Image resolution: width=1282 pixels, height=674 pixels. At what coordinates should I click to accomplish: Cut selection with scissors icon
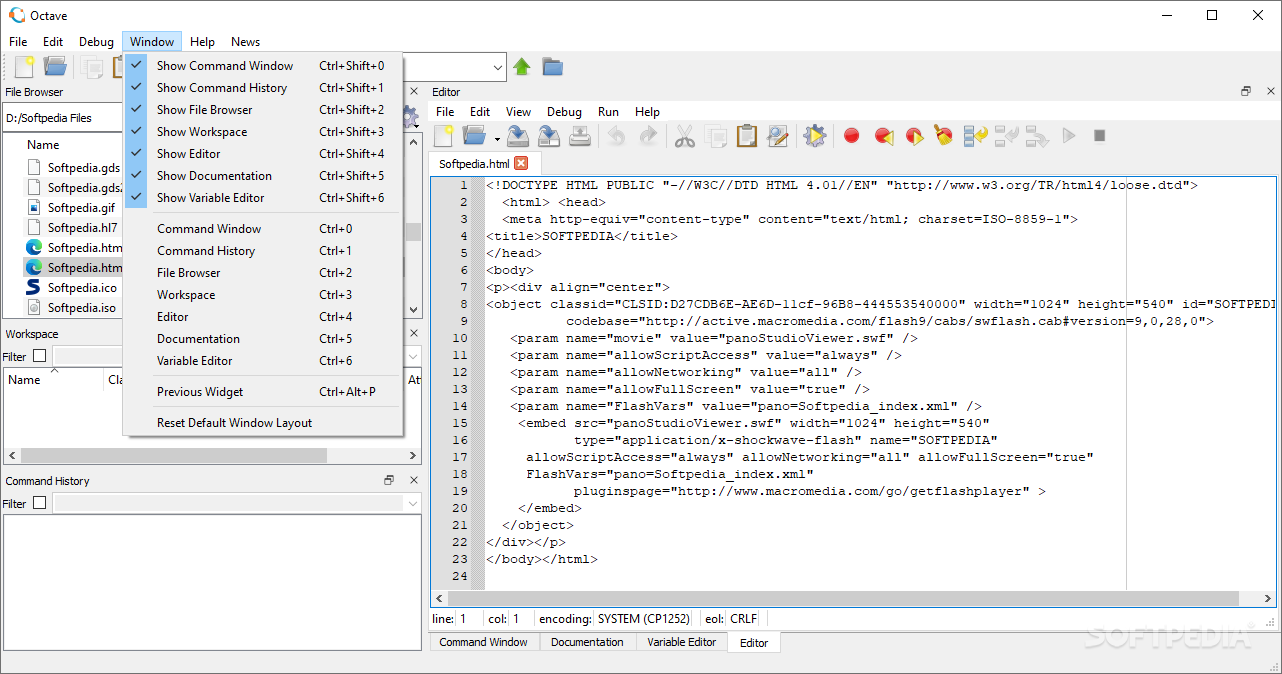point(685,136)
